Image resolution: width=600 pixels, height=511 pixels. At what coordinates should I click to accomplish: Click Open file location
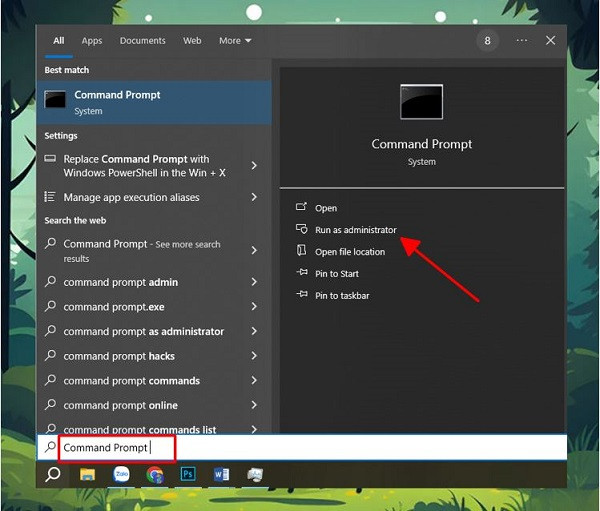point(350,252)
